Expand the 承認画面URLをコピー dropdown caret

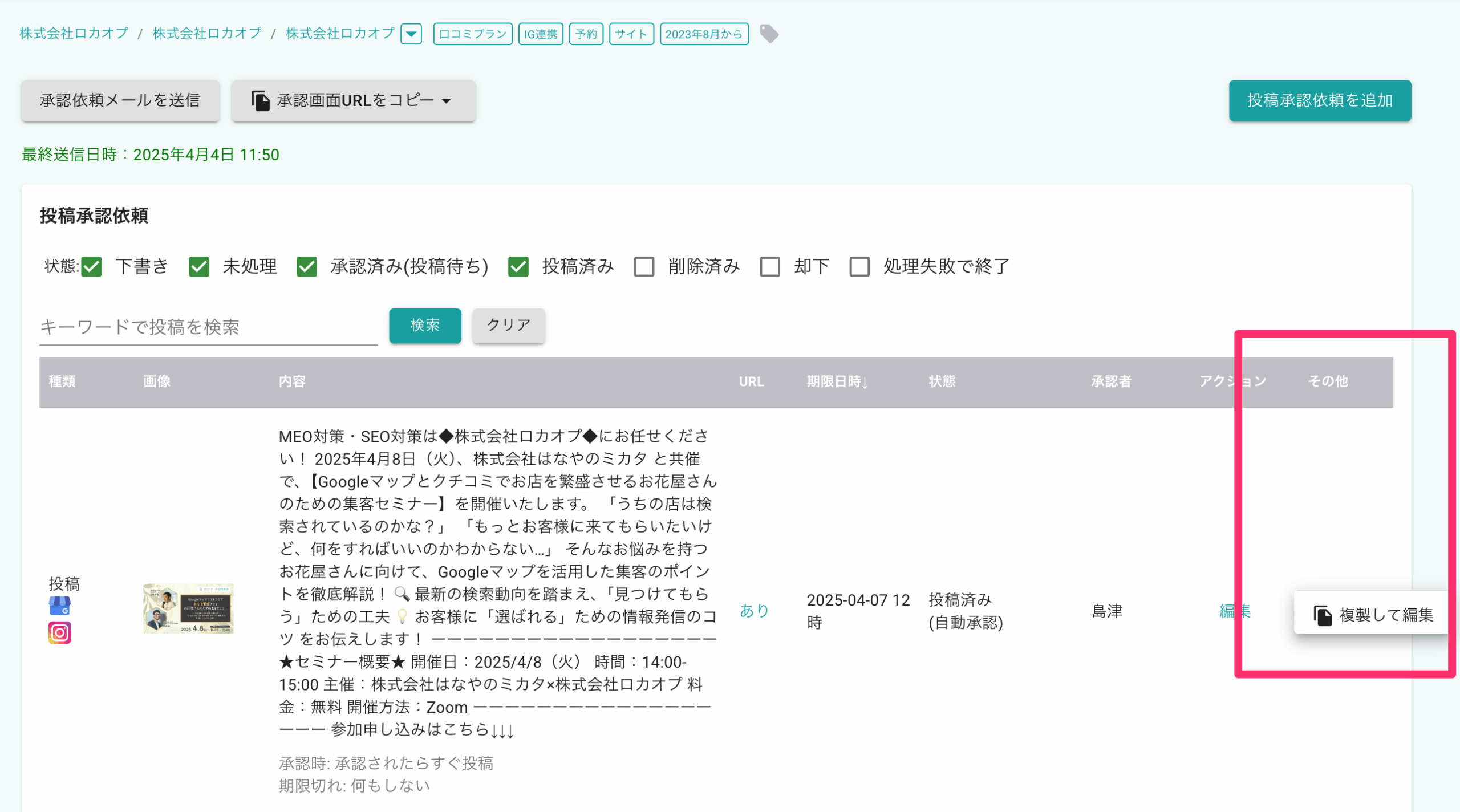[x=447, y=101]
